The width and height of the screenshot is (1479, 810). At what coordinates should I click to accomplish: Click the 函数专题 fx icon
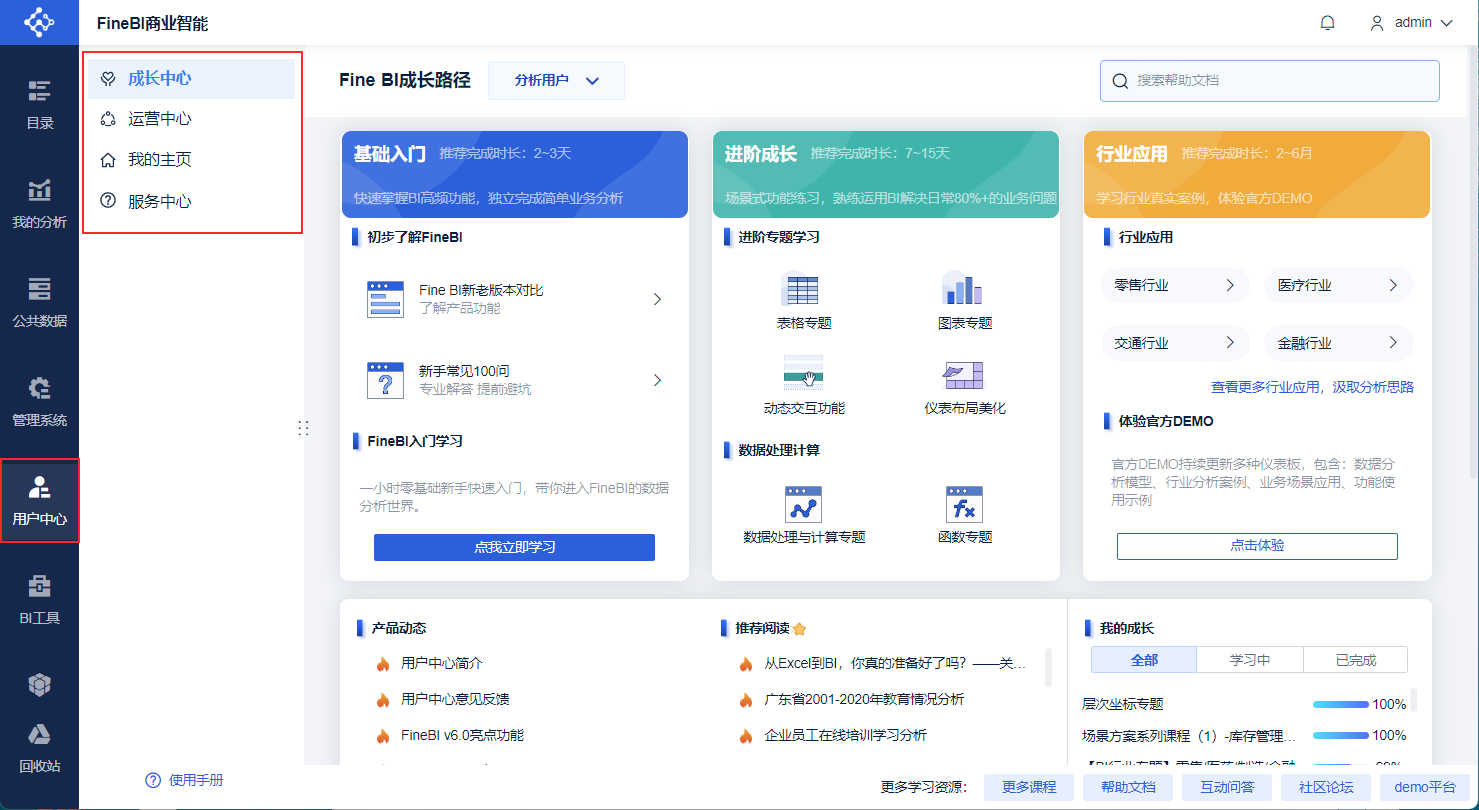(964, 505)
